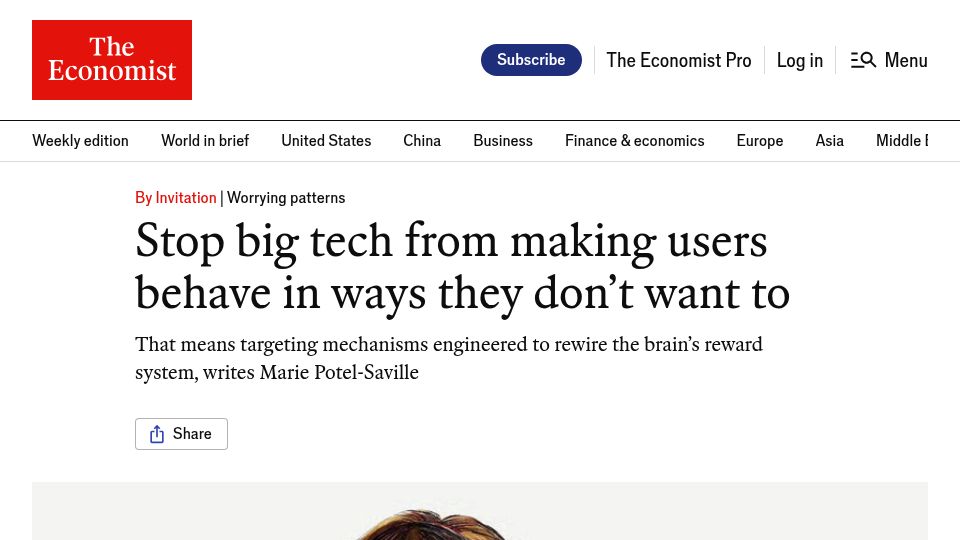Open The Economist Pro link
This screenshot has width=960, height=540.
pyautogui.click(x=678, y=60)
